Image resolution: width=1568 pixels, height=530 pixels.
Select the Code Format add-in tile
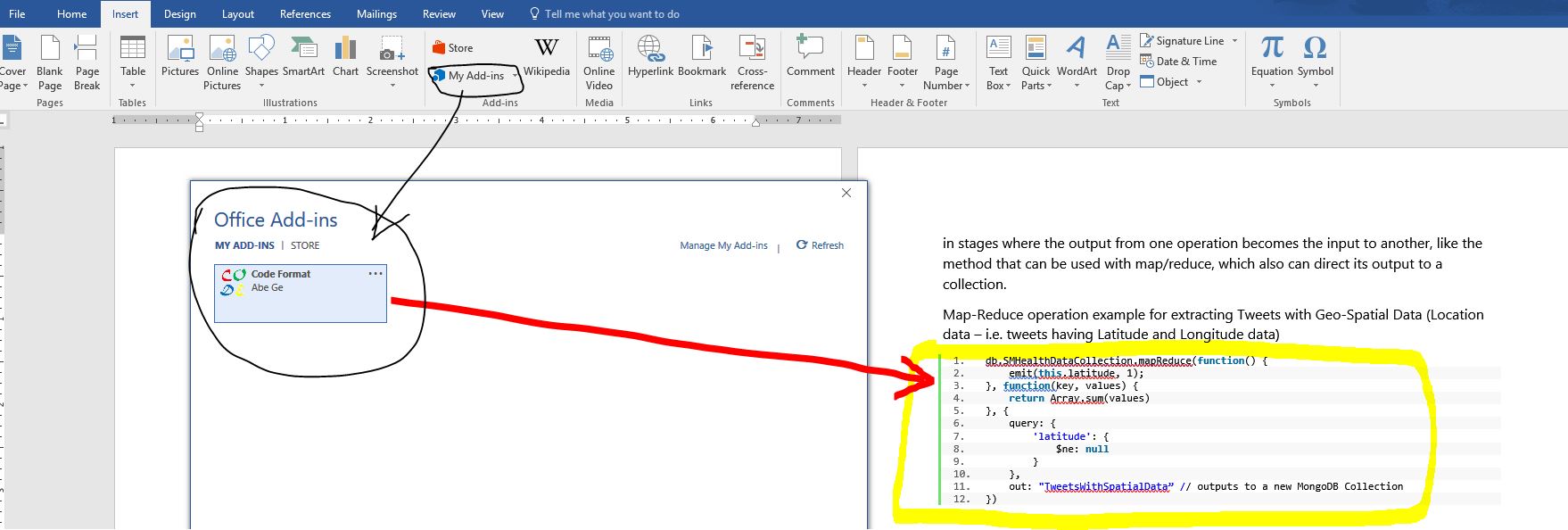point(301,294)
